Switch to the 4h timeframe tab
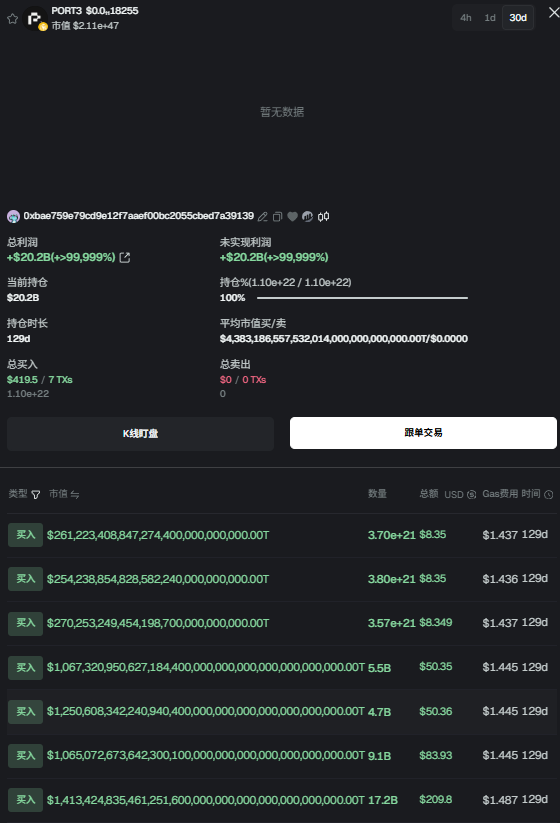The image size is (560, 823). click(x=466, y=18)
